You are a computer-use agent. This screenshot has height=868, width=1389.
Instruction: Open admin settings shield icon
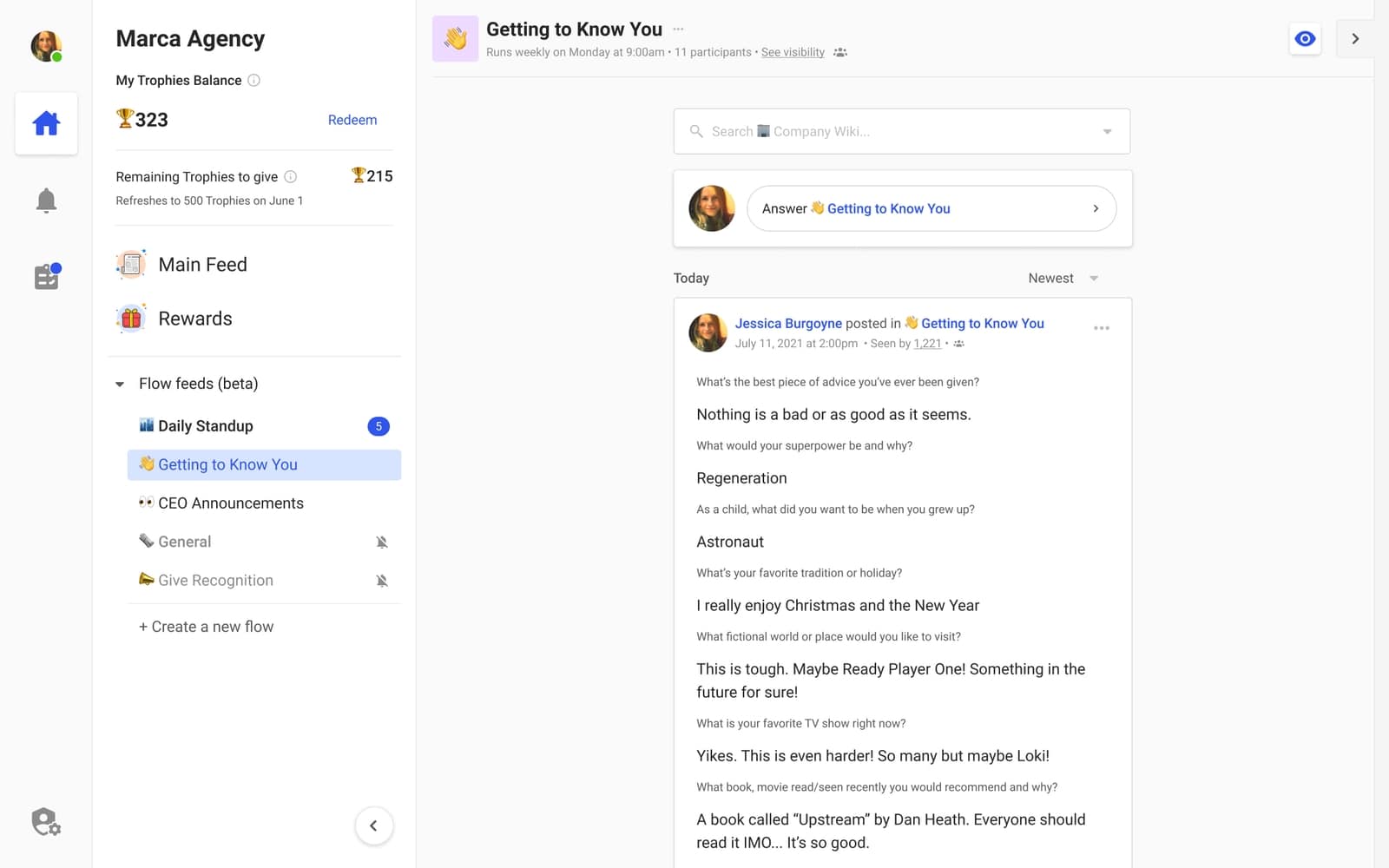46,821
